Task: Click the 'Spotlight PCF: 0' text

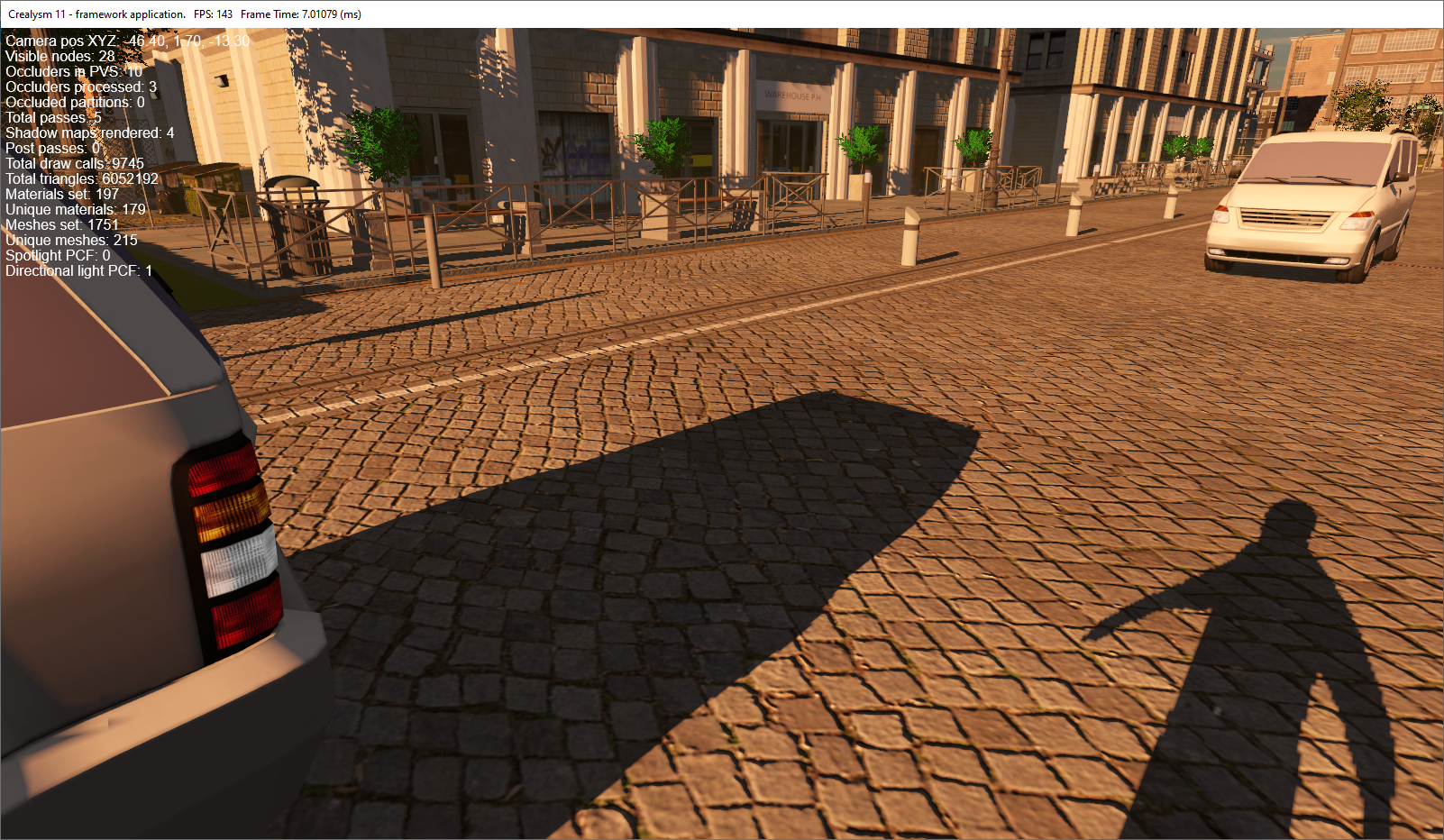Action: 58,255
